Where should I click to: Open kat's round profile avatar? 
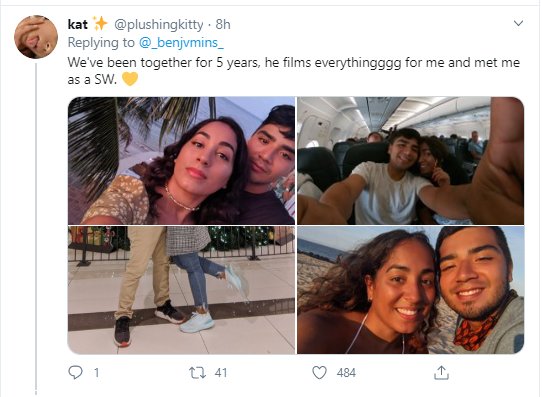tap(36, 37)
